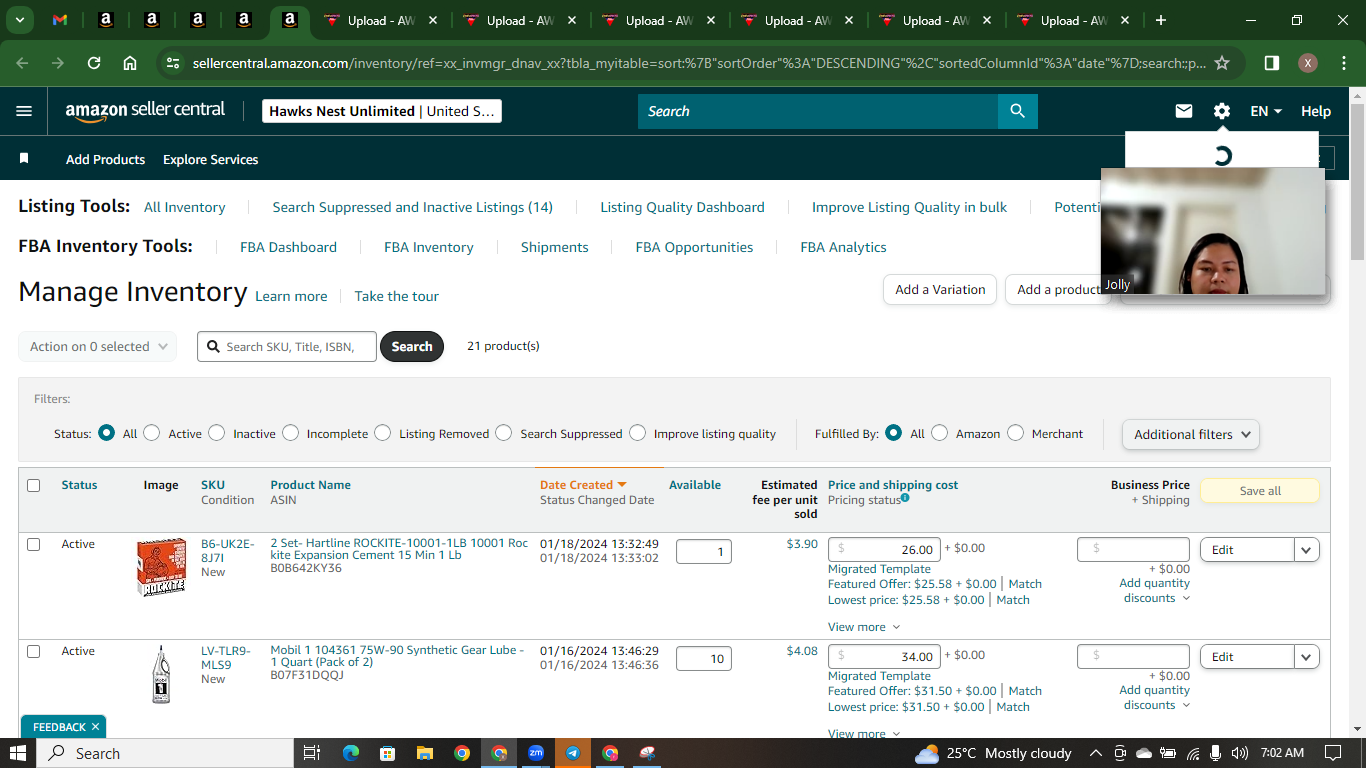Open buyer messages mail icon
Viewport: 1366px width, 768px height.
coord(1184,111)
